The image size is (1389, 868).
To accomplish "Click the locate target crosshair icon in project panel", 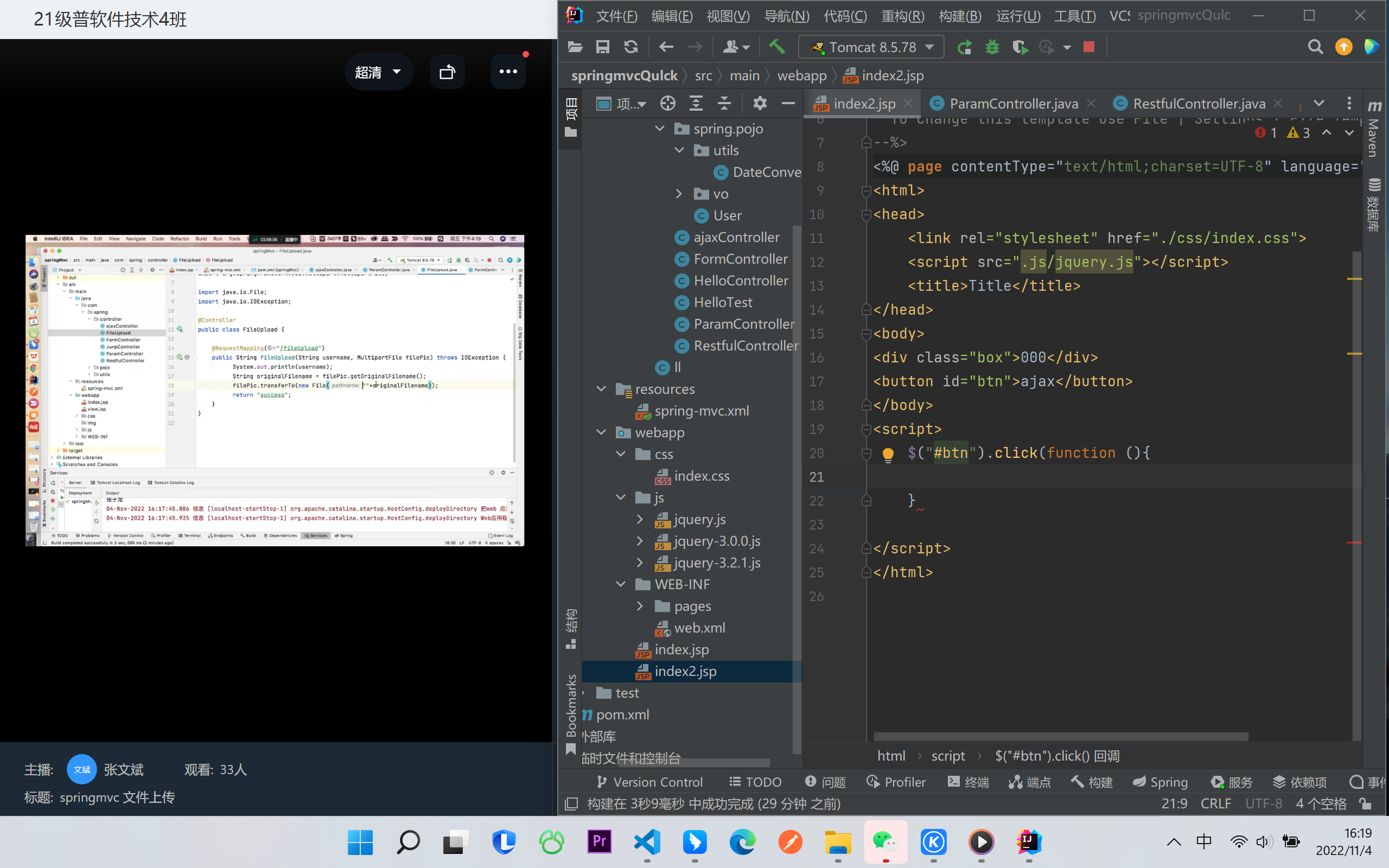I will pyautogui.click(x=667, y=103).
